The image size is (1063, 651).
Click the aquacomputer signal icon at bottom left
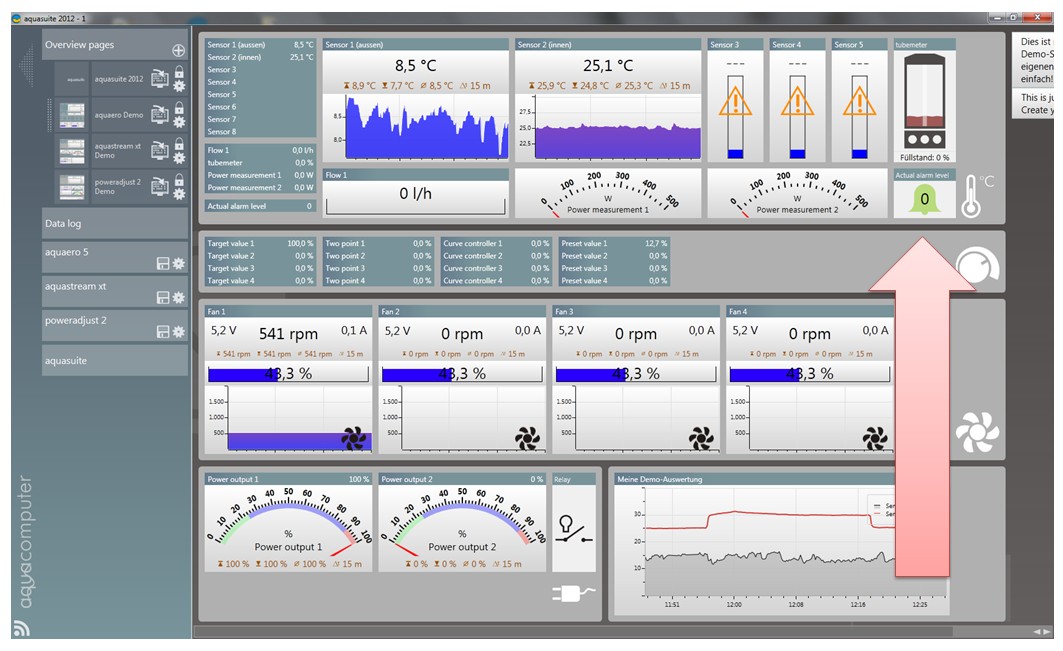[x=21, y=628]
